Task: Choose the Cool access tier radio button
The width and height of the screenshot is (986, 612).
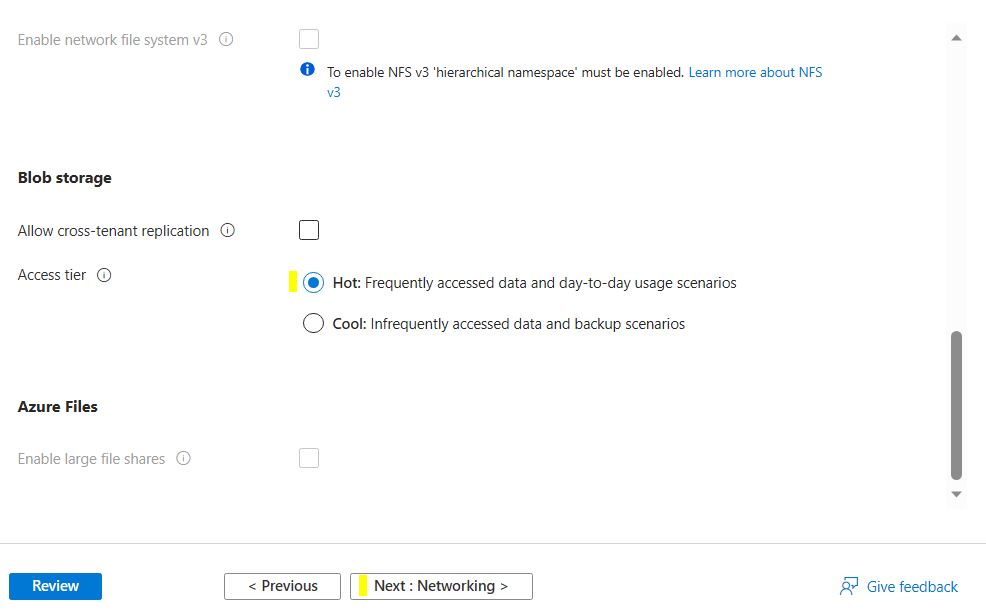Action: [x=313, y=324]
